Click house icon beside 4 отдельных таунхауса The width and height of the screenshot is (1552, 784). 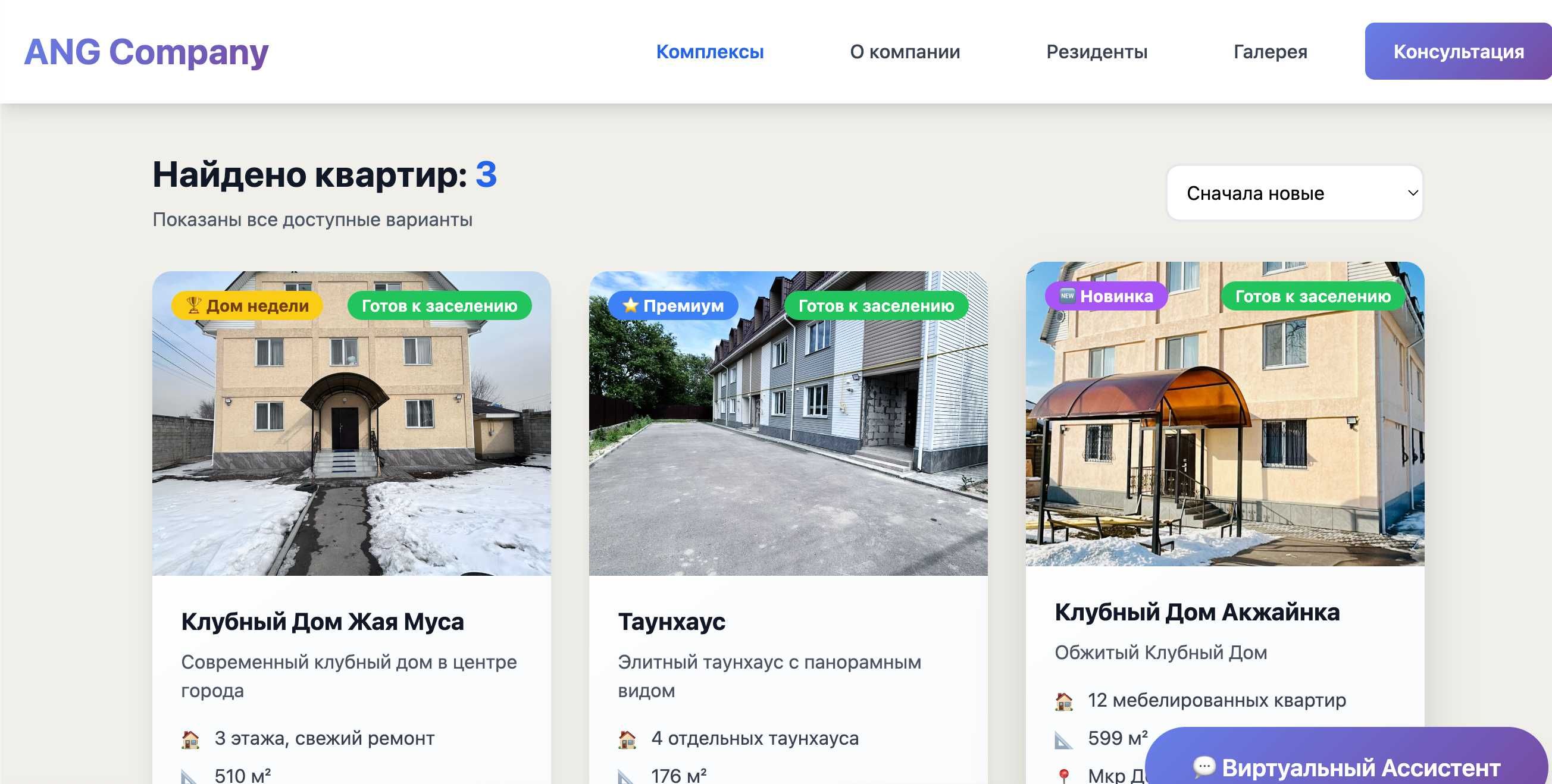coord(627,739)
